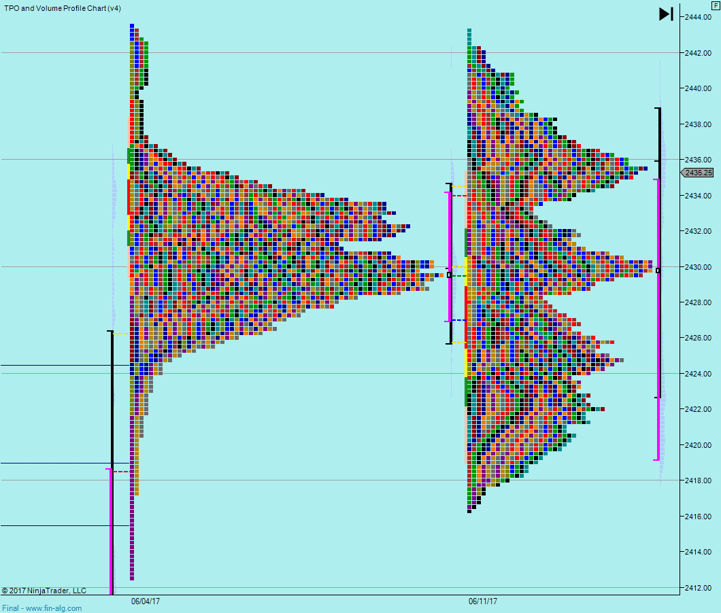Select the small square marker on middle range bar

coord(450,274)
